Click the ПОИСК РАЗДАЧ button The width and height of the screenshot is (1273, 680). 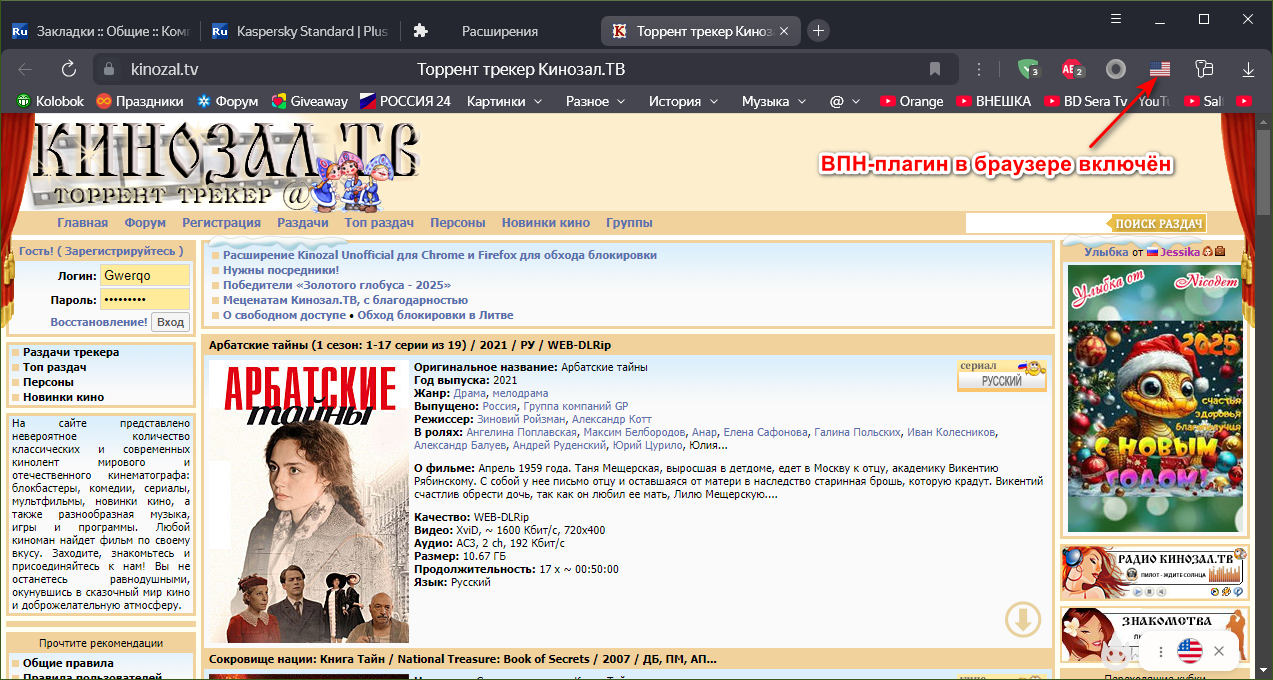[x=1157, y=223]
